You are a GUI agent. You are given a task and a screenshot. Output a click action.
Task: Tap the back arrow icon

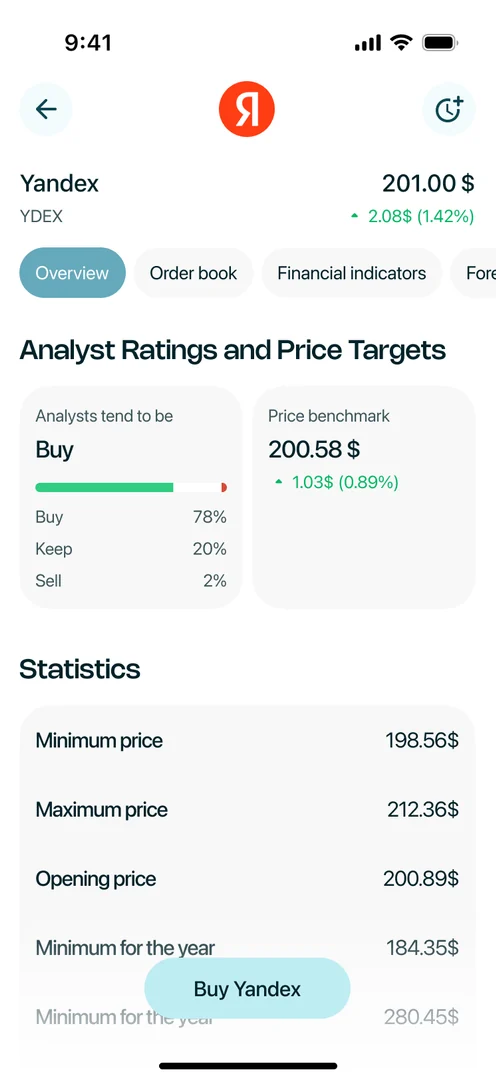point(45,109)
